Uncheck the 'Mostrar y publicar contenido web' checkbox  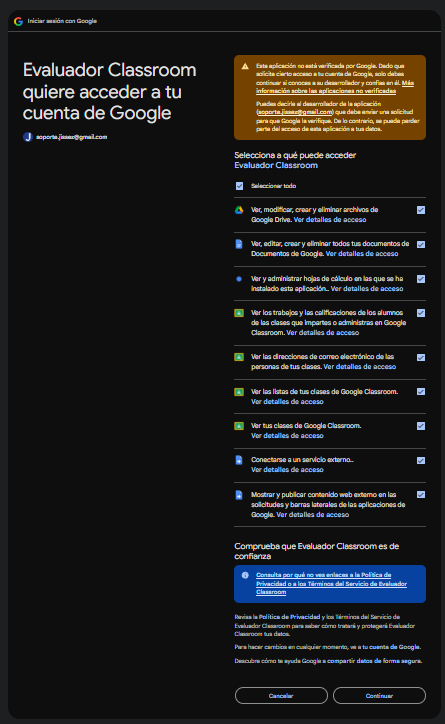pos(421,495)
